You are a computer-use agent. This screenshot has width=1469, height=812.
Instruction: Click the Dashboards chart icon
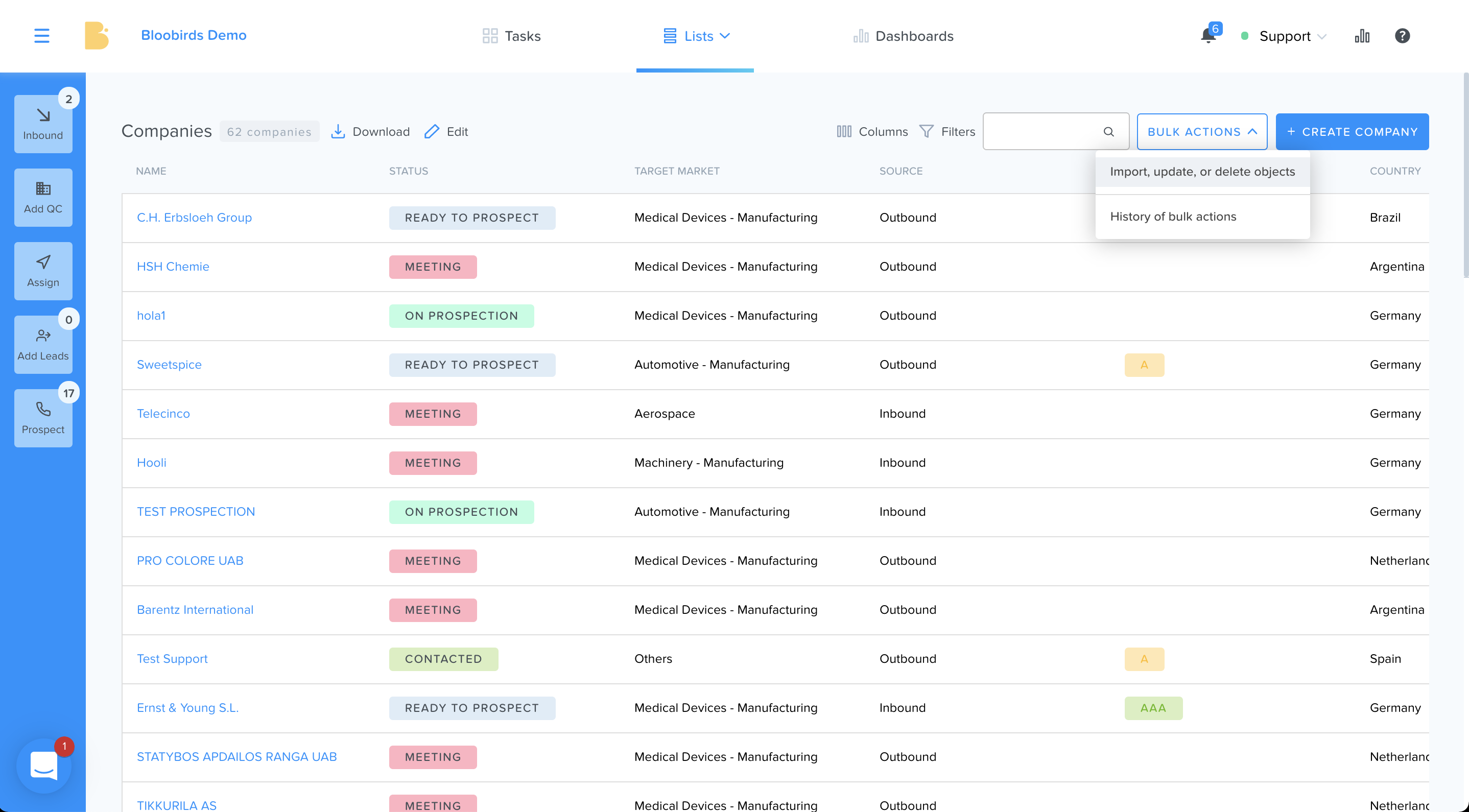tap(861, 36)
